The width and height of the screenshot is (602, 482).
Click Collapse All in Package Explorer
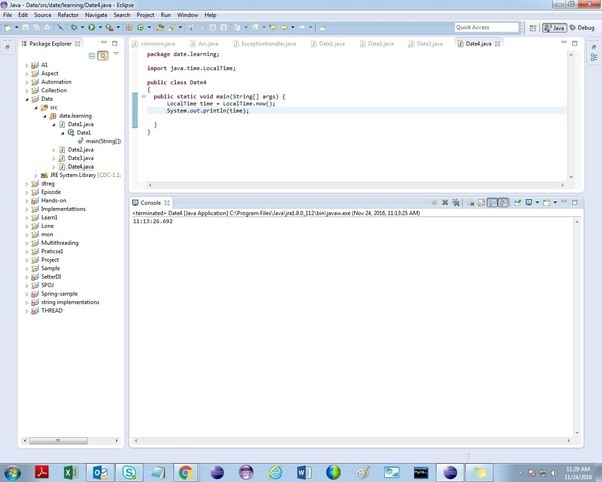coord(92,56)
